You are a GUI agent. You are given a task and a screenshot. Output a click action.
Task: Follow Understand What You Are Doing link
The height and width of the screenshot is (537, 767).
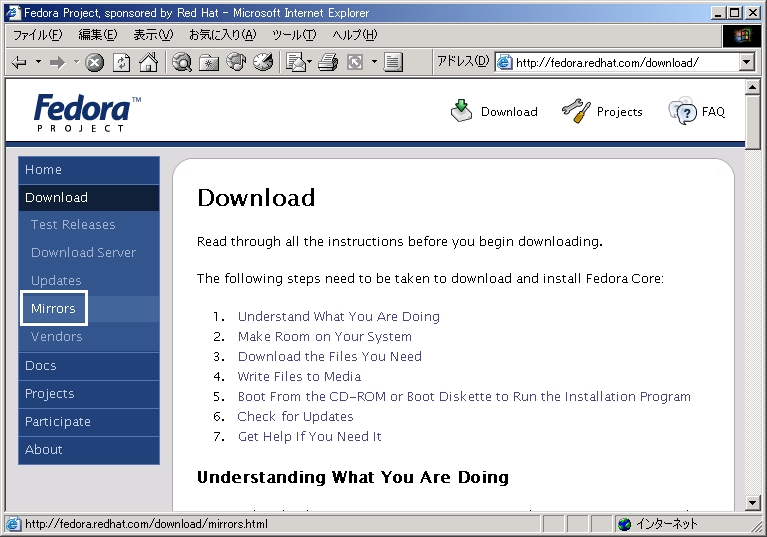coord(338,316)
